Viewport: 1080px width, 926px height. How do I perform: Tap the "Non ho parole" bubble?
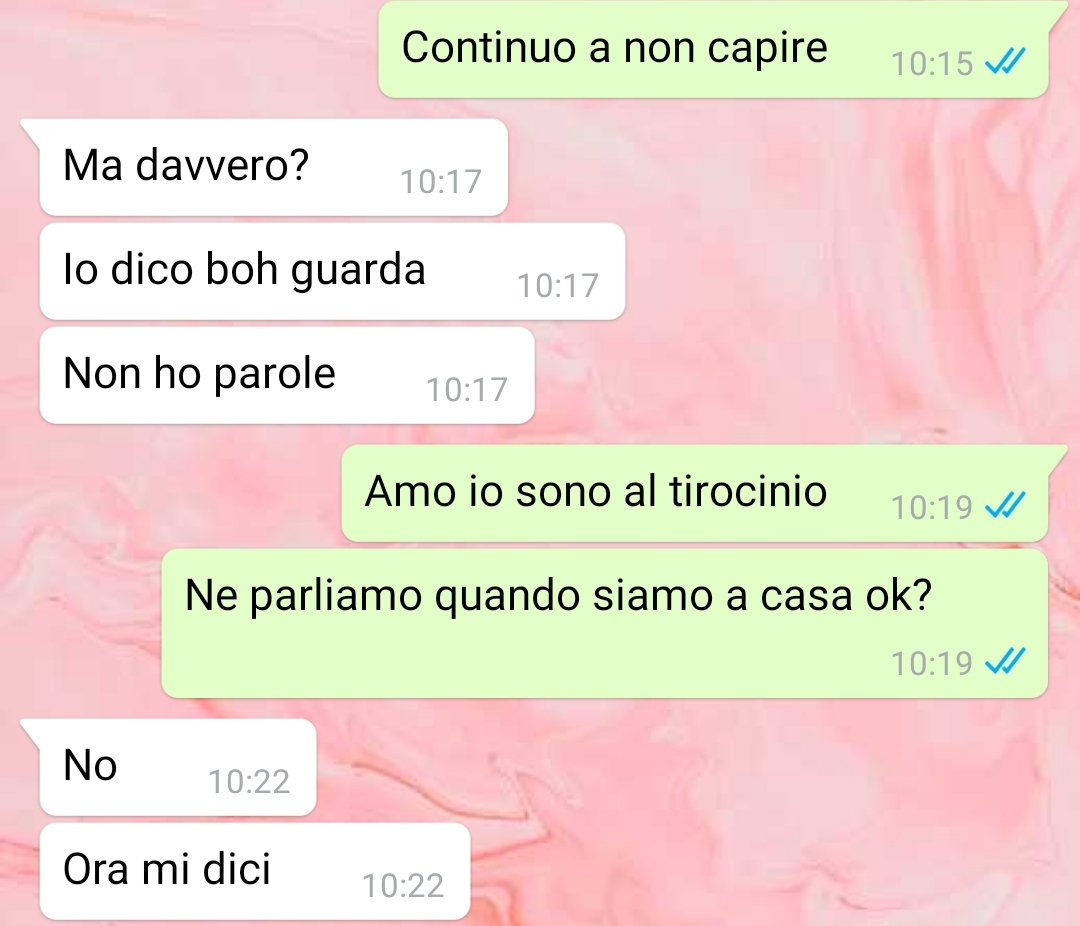(x=287, y=375)
